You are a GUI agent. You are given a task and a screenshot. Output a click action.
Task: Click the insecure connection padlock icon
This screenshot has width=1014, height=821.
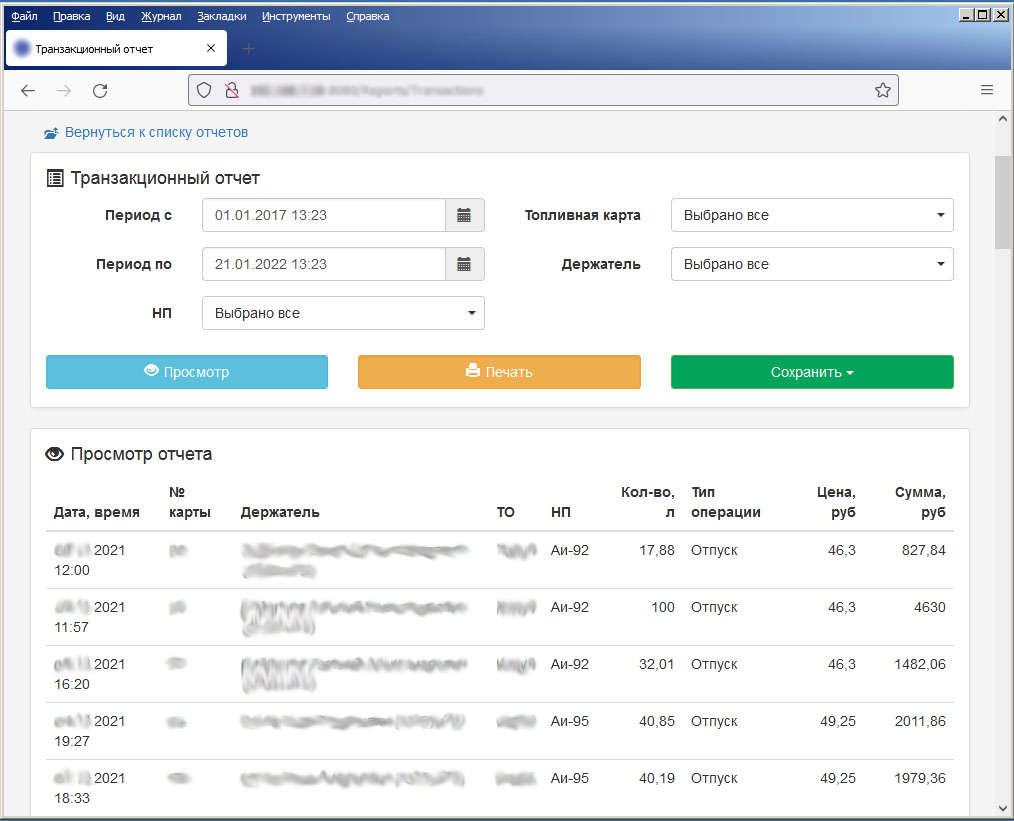pyautogui.click(x=232, y=91)
